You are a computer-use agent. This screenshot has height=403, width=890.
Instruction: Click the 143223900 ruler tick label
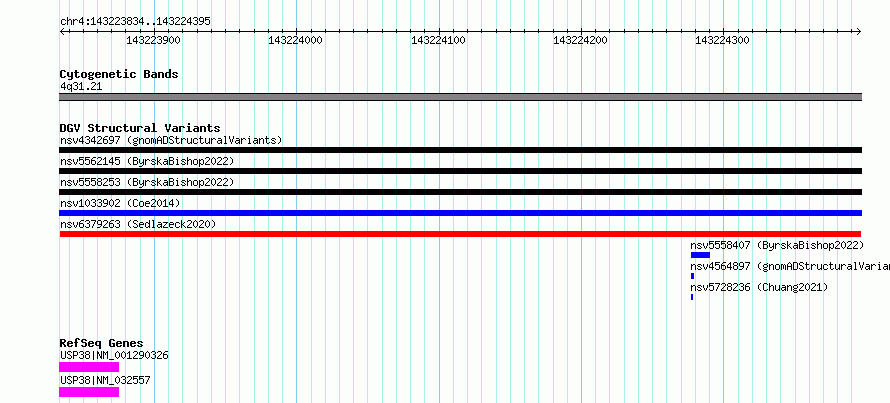153,40
